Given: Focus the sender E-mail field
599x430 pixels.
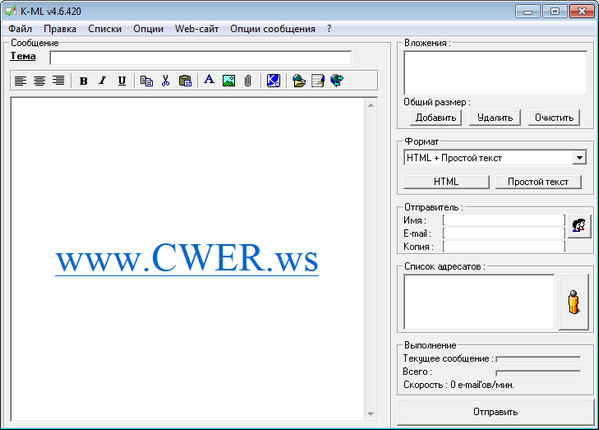Looking at the screenshot, I should 504,233.
